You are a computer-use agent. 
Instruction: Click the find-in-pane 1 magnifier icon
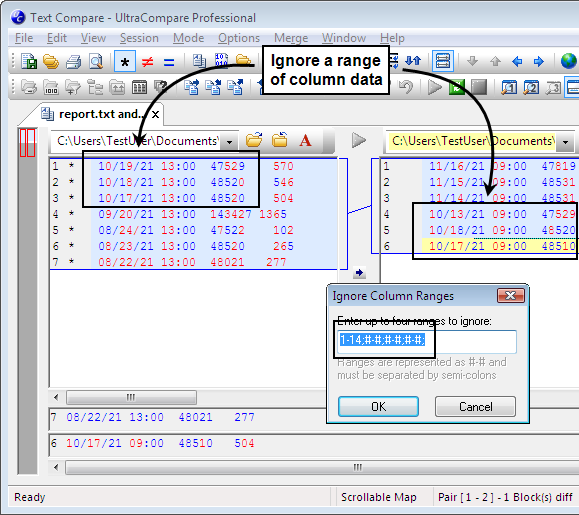click(x=509, y=87)
